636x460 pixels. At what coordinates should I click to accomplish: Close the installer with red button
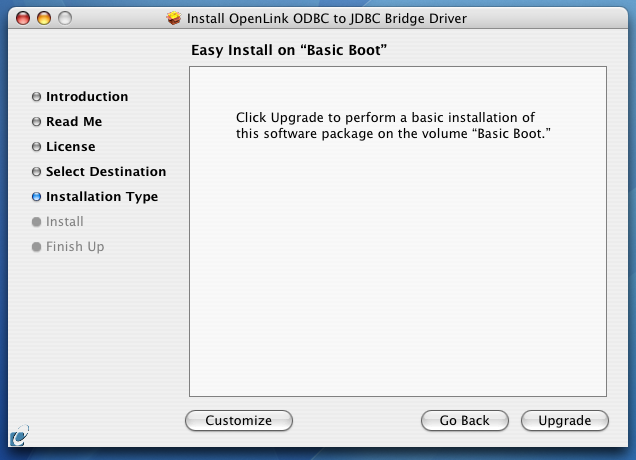(x=23, y=18)
